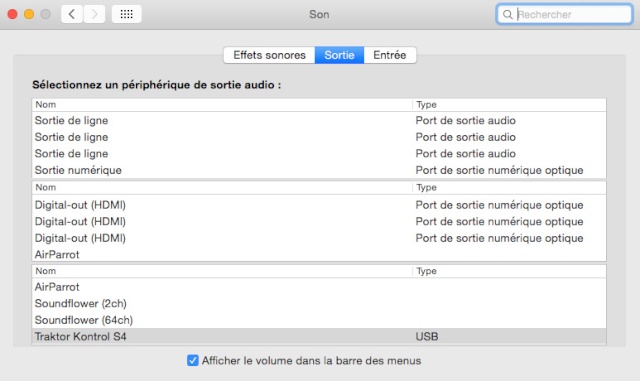Select the first Digital-out (HDMI) device

319,205
